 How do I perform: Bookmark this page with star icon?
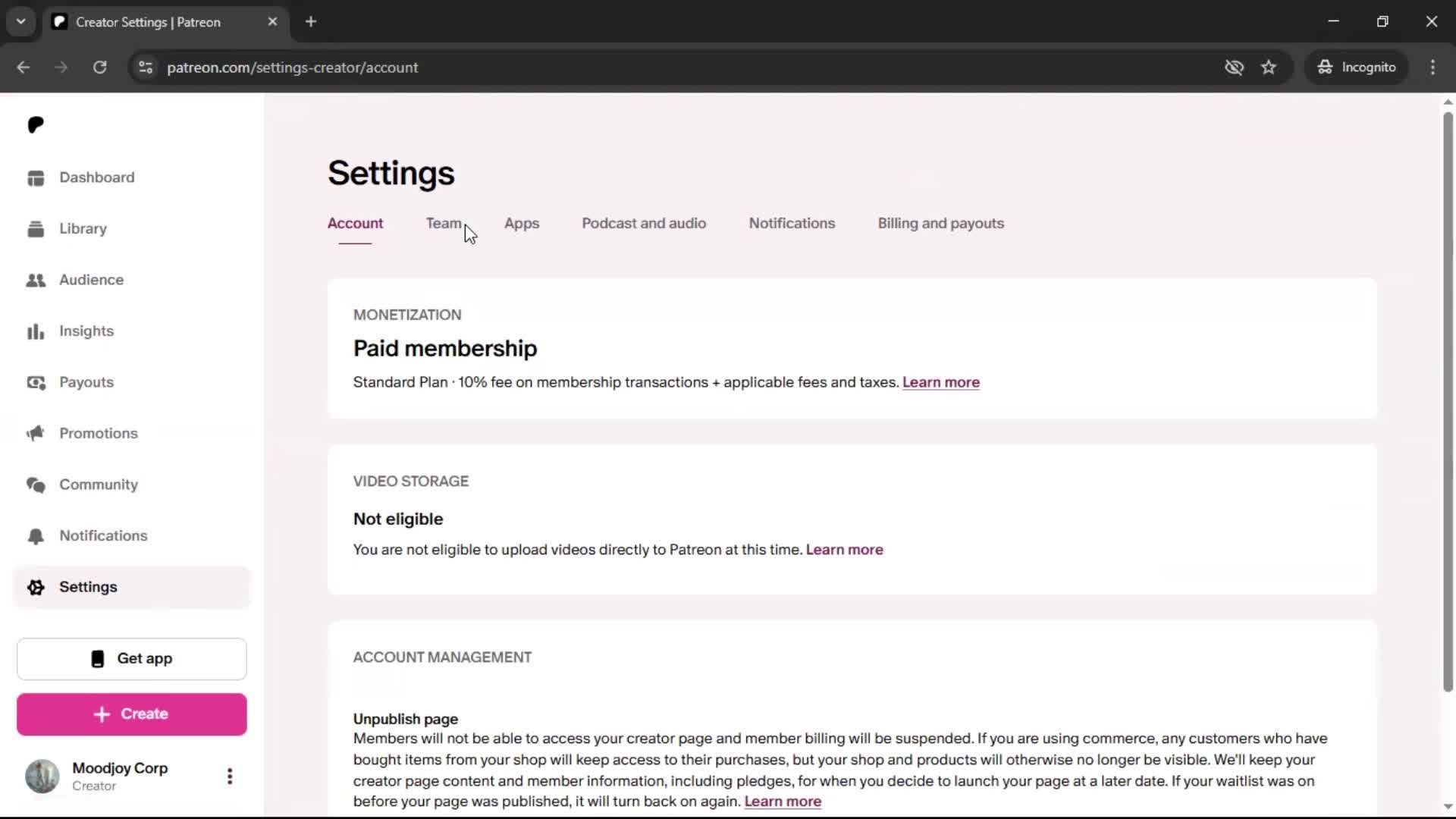(x=1269, y=67)
